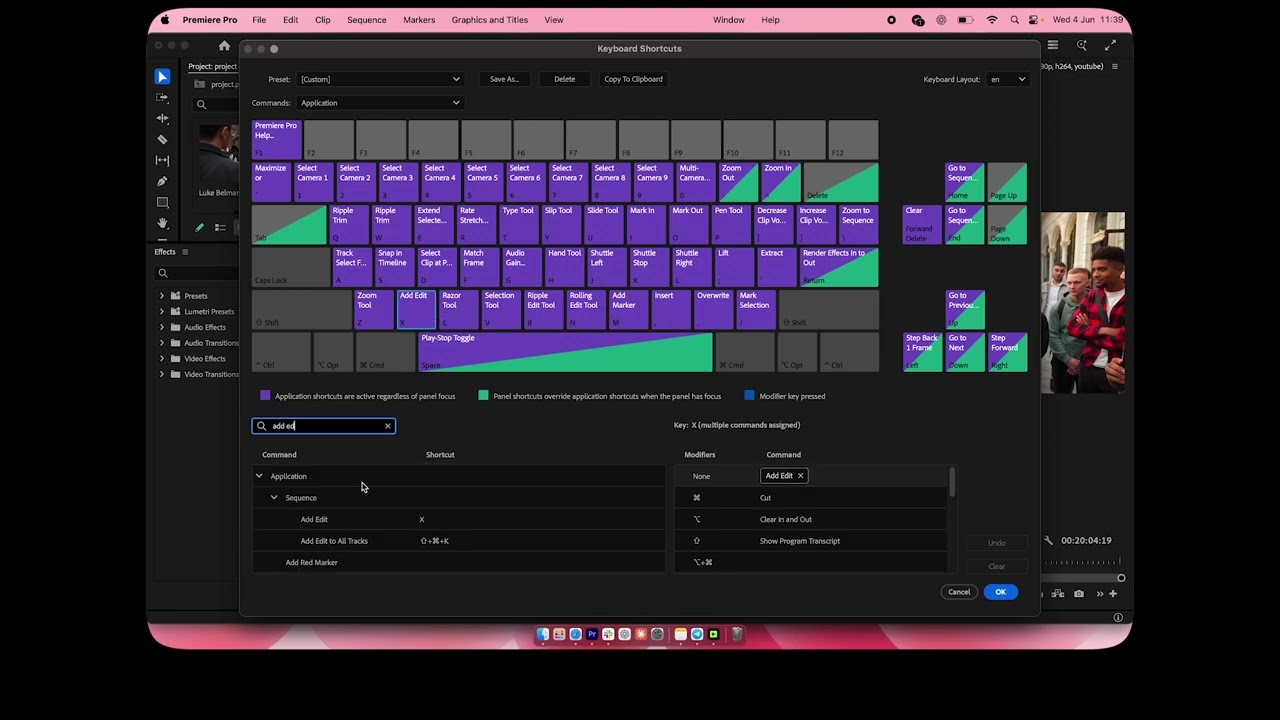
Task: Open the Graphics and Titles menu
Action: (x=490, y=20)
